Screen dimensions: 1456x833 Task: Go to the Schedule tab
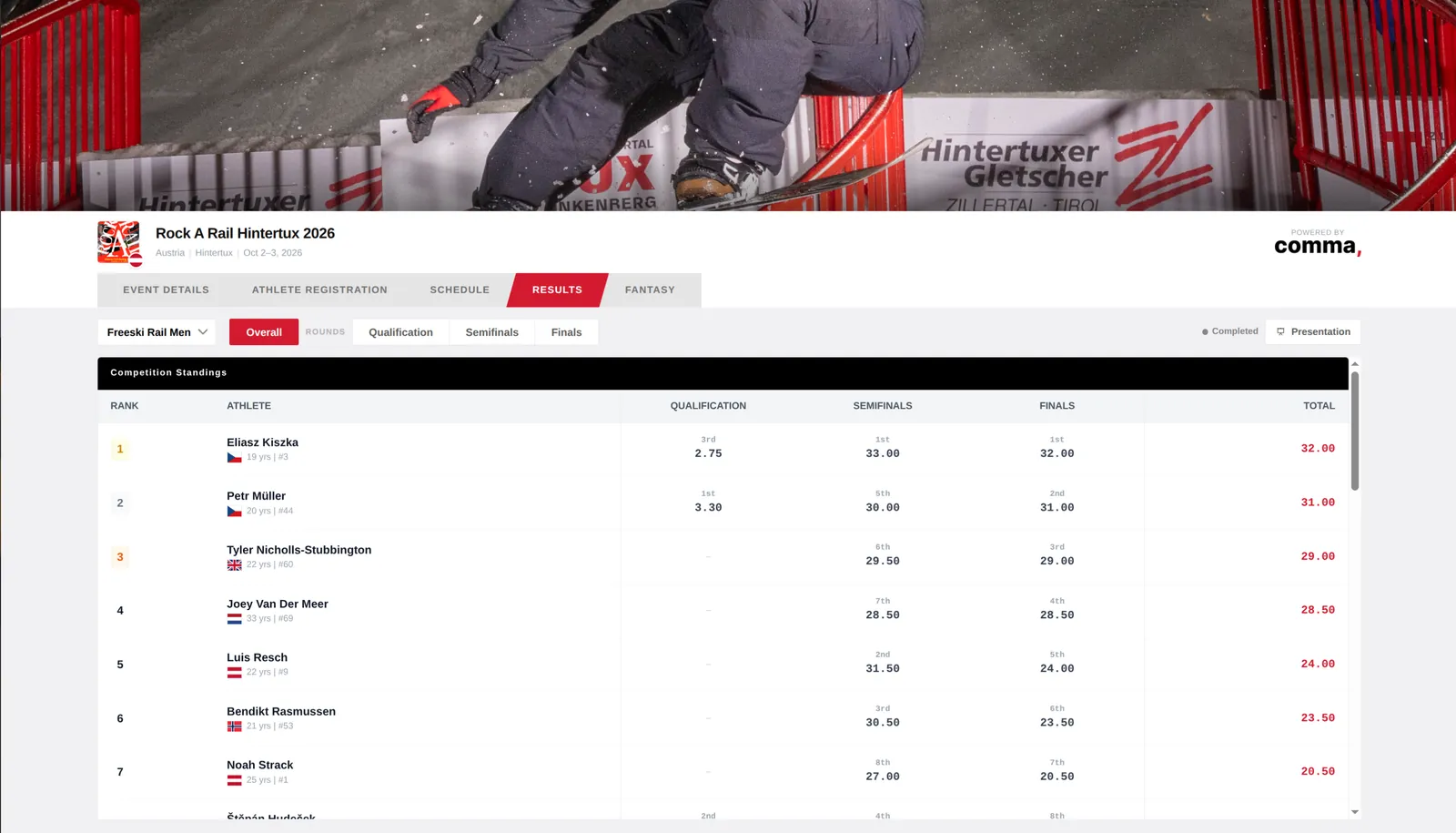tap(460, 290)
